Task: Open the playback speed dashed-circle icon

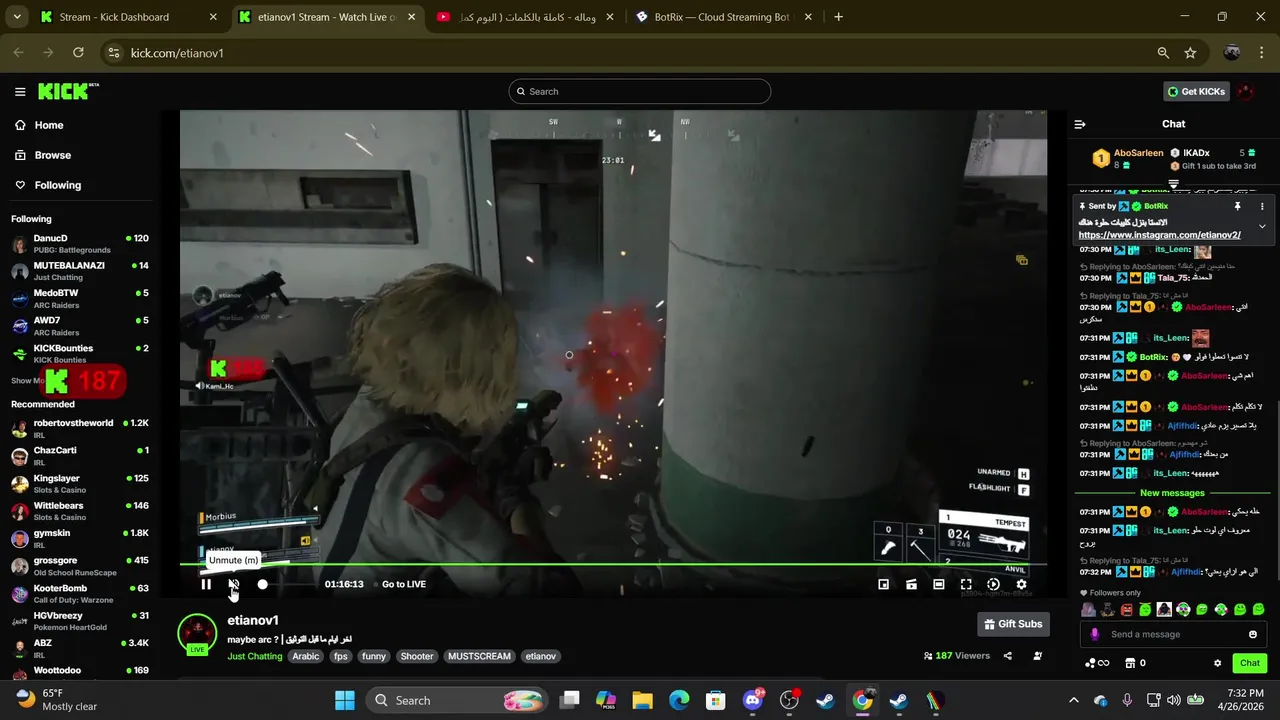Action: pos(993,584)
